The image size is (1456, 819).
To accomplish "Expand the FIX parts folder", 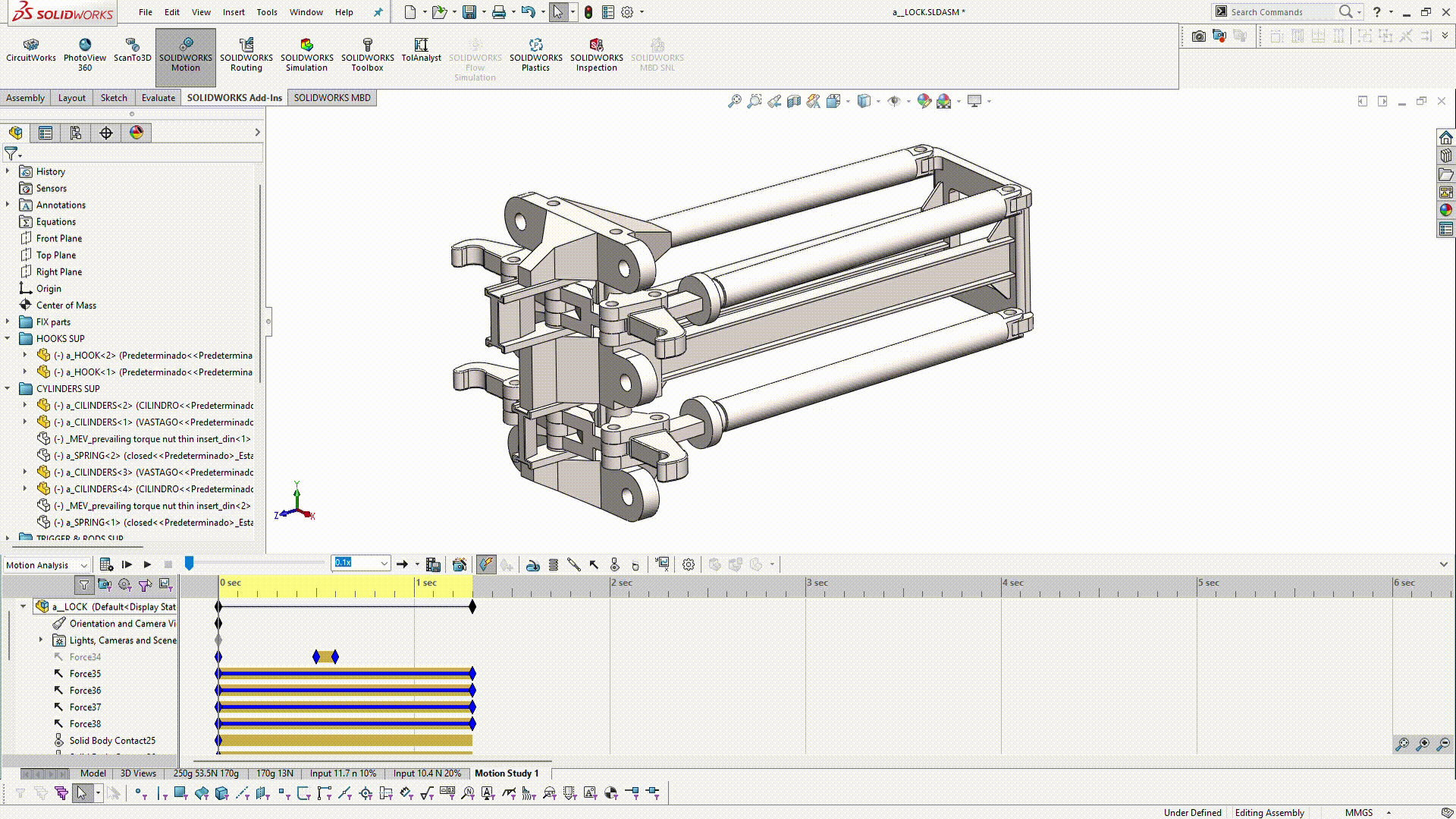I will [8, 322].
